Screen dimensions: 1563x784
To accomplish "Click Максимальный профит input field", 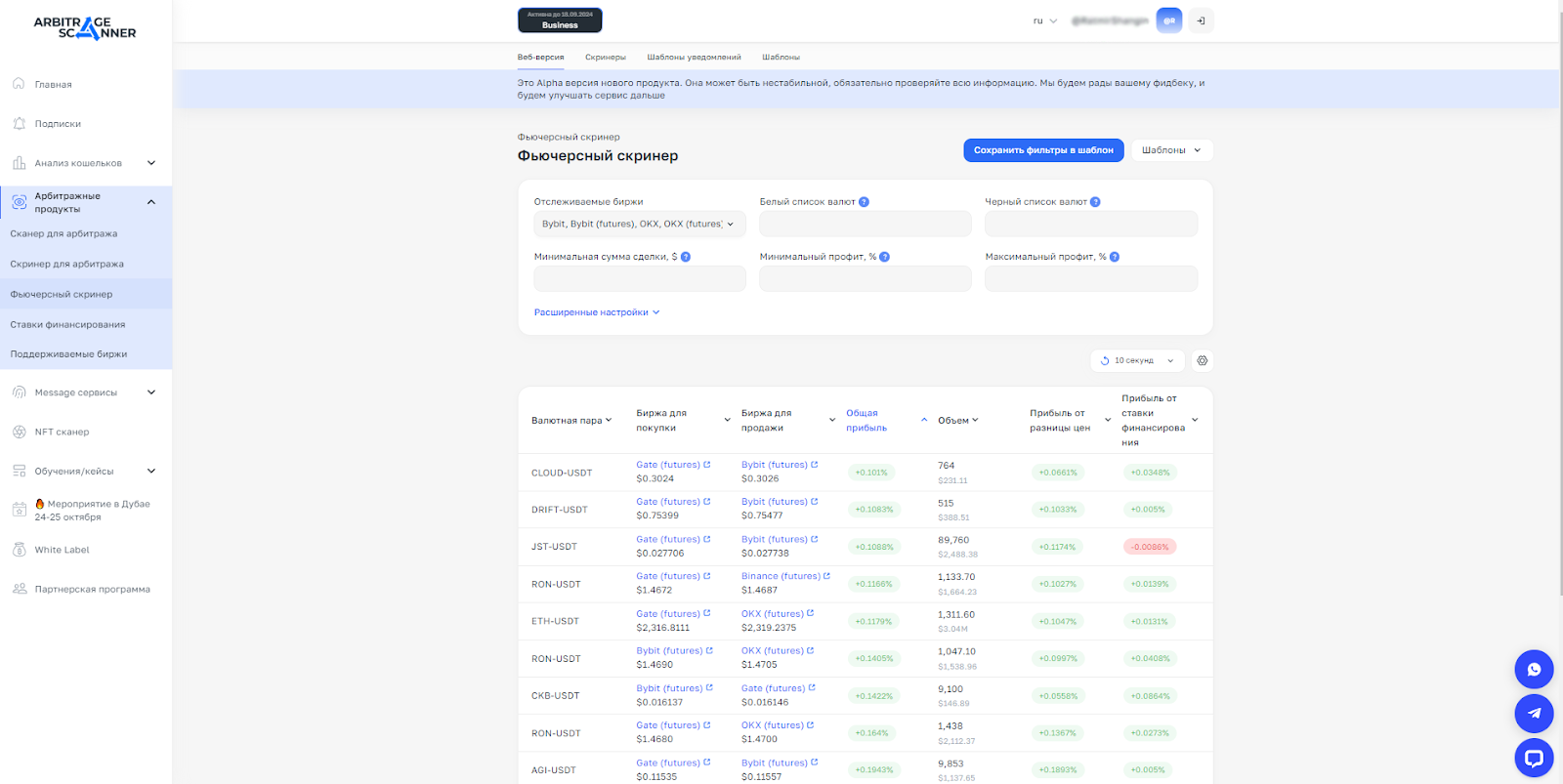I will click(1091, 278).
